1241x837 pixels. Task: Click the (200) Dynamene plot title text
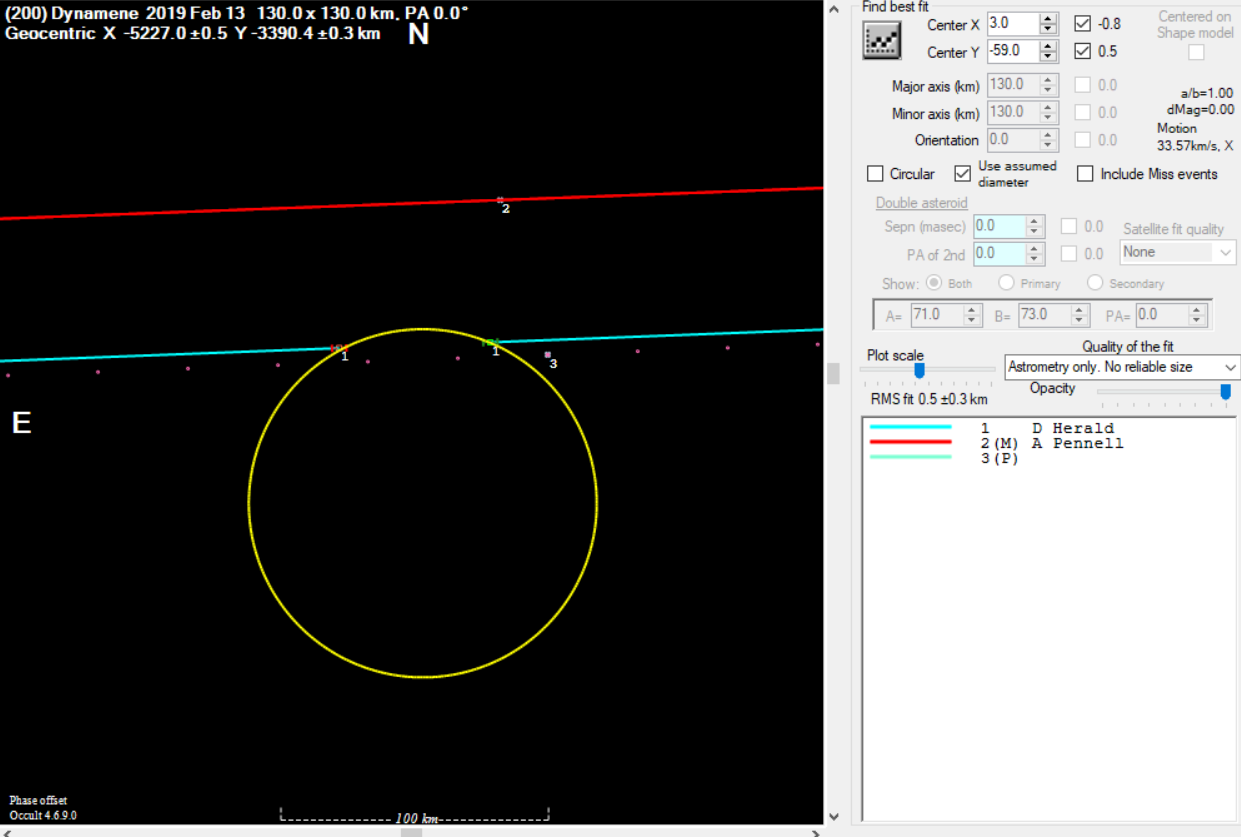click(x=237, y=13)
